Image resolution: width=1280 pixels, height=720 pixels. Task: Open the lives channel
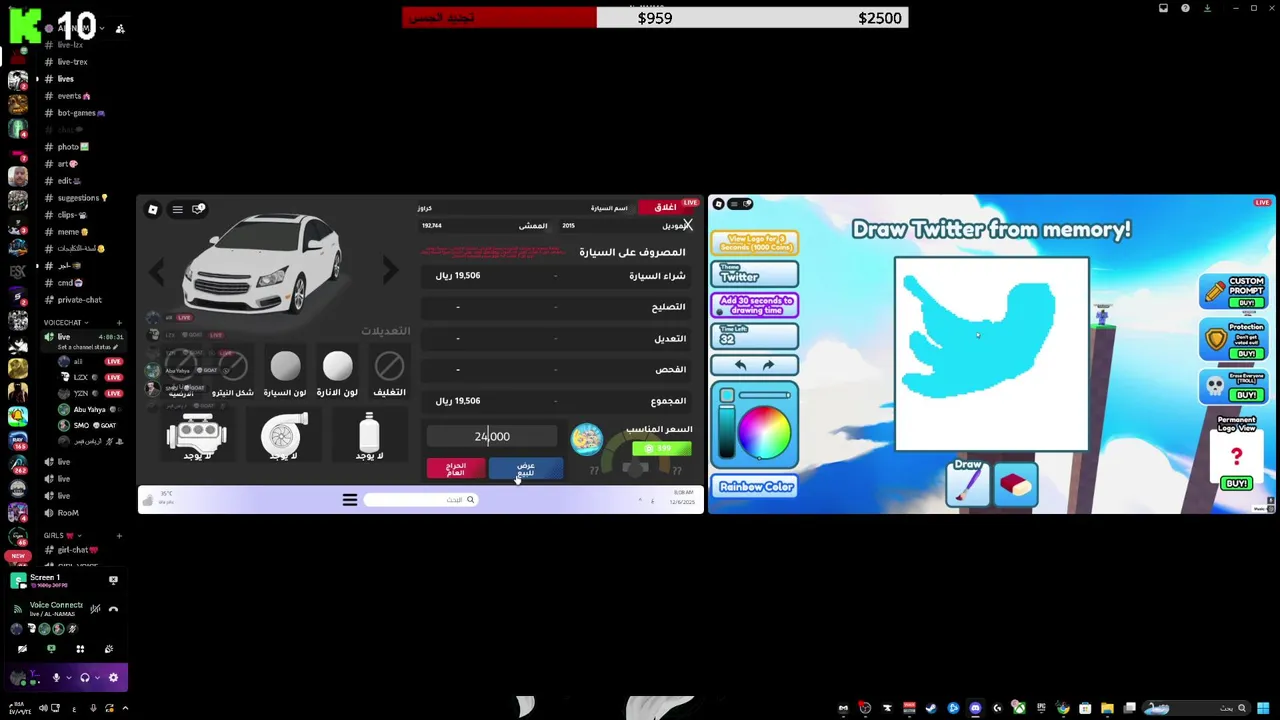coord(65,79)
